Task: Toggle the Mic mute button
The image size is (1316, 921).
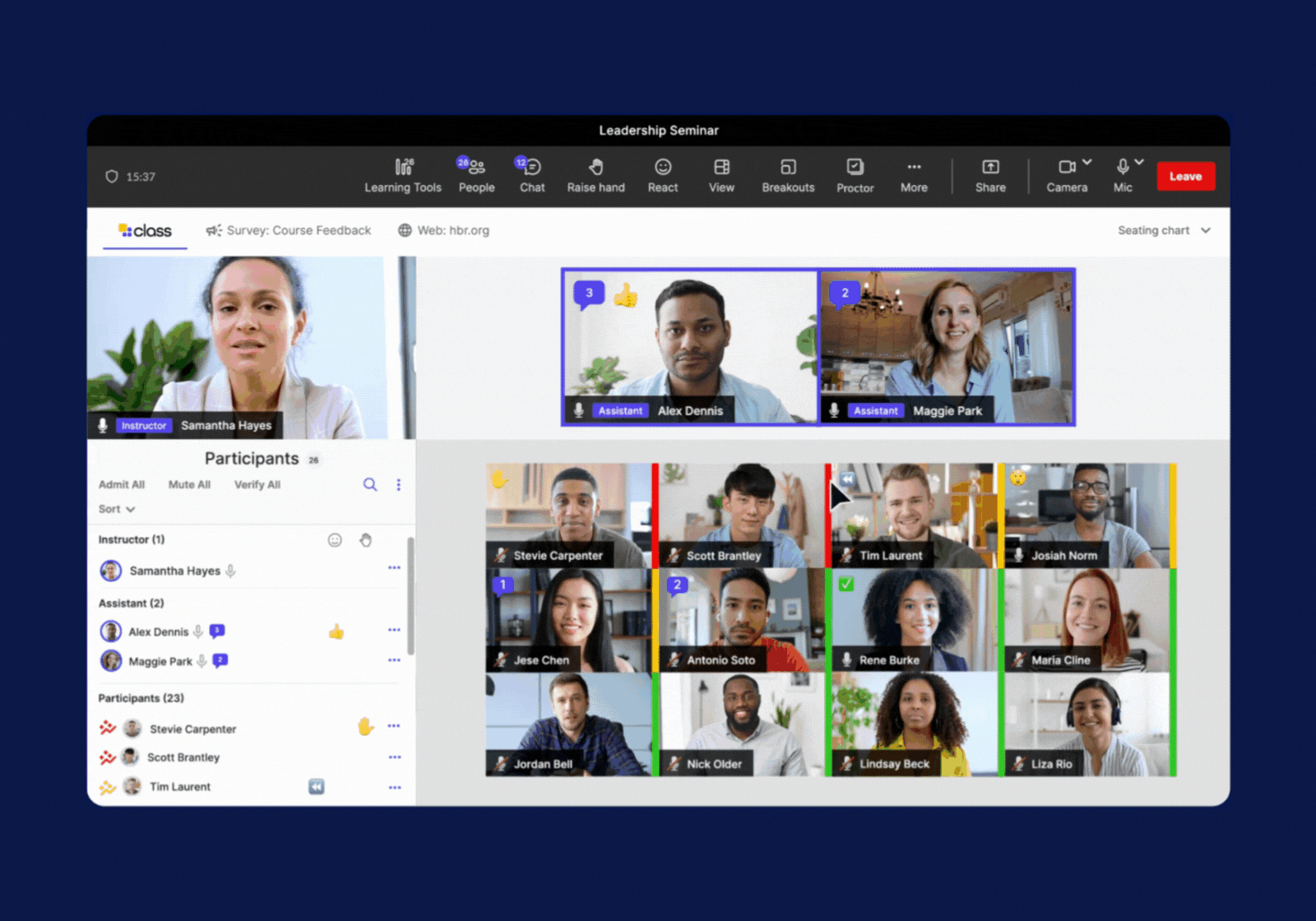Action: [1122, 168]
